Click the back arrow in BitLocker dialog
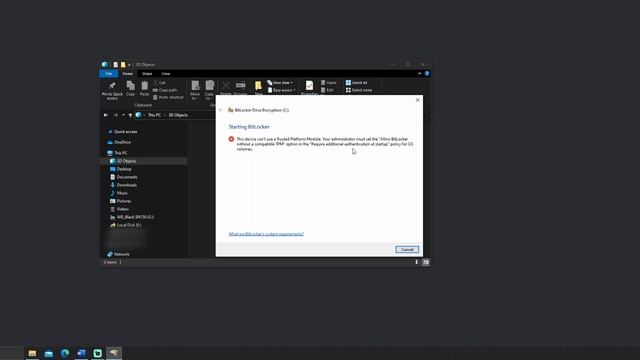Image resolution: width=640 pixels, height=360 pixels. tap(221, 110)
